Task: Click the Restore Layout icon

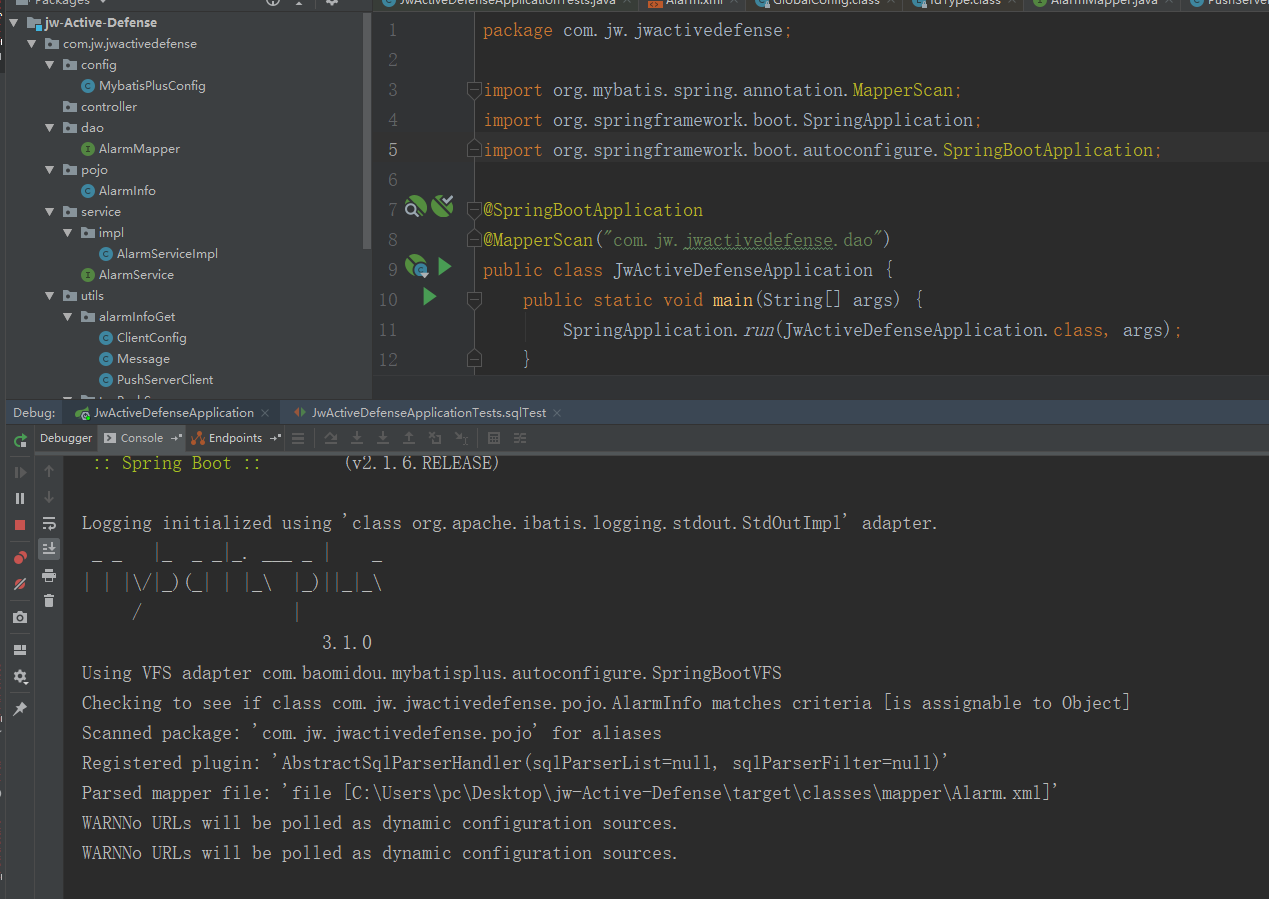Action: (x=20, y=650)
